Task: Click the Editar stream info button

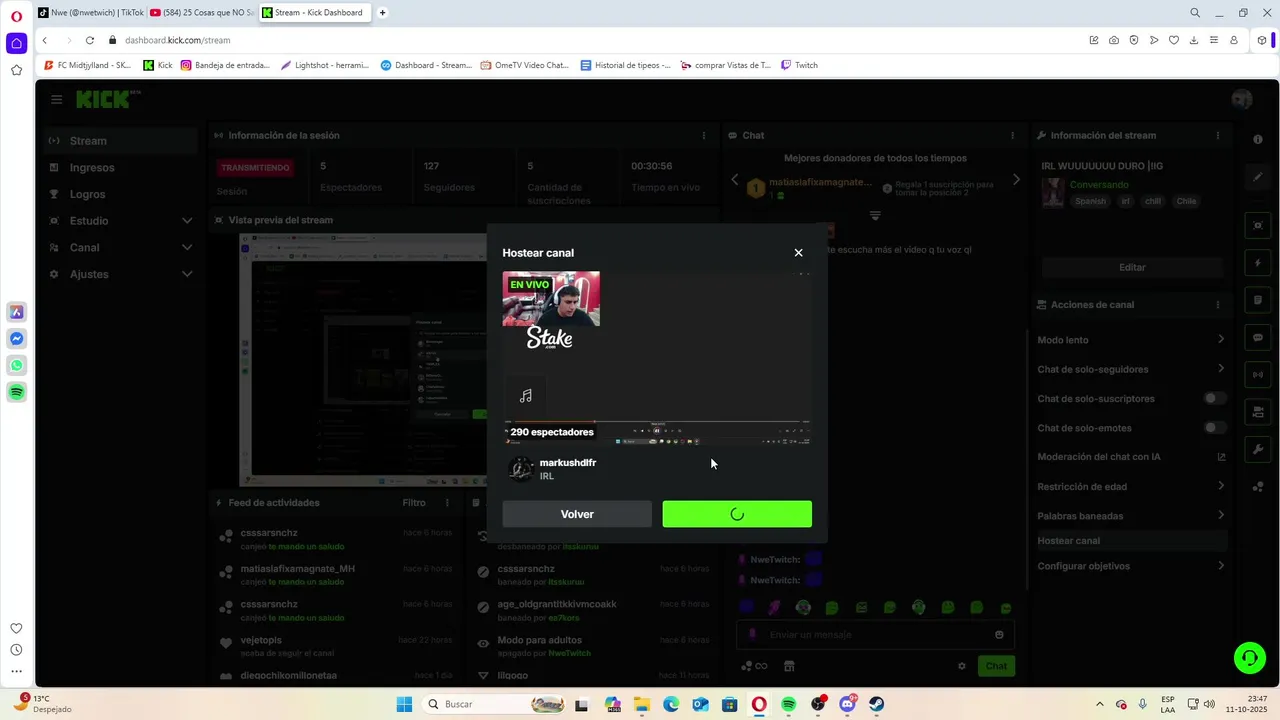Action: 1132,267
